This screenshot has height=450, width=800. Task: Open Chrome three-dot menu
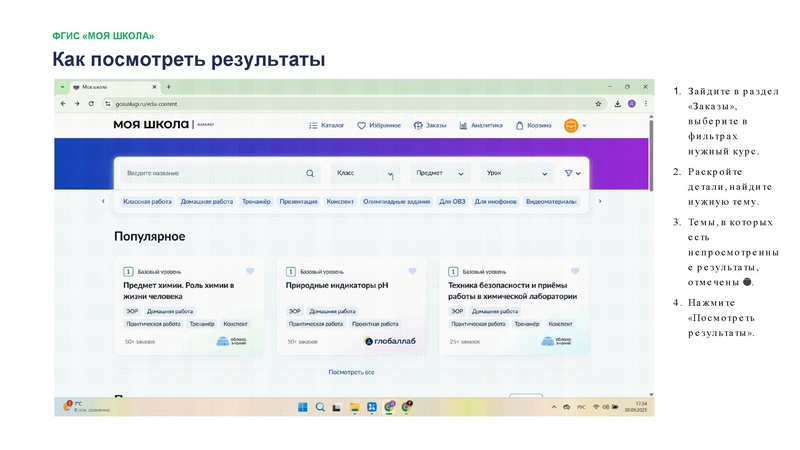(645, 104)
